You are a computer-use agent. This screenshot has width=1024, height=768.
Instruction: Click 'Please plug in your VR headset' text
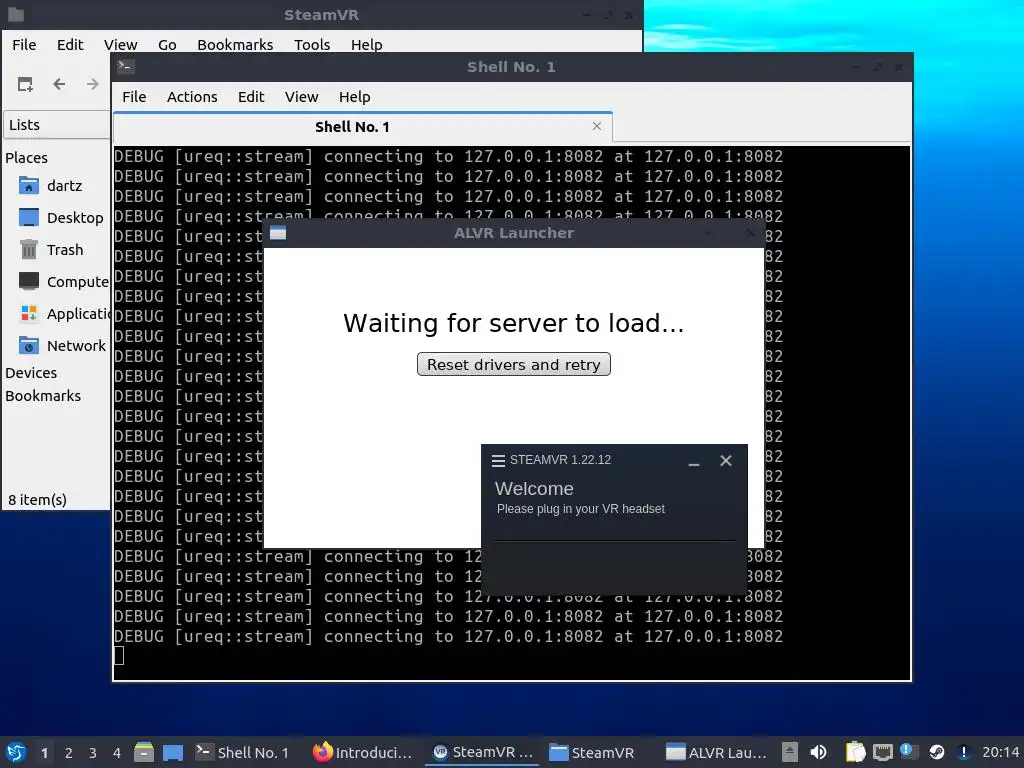(x=581, y=509)
